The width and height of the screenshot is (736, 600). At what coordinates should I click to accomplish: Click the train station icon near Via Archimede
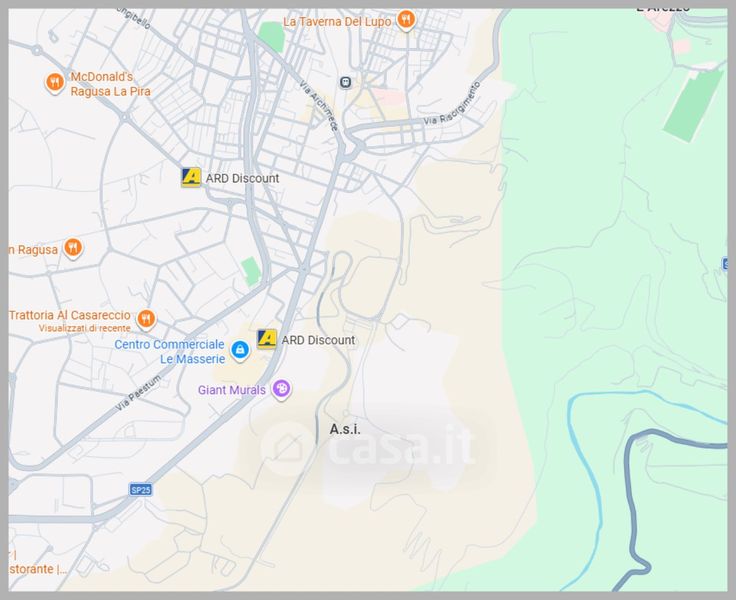346,82
